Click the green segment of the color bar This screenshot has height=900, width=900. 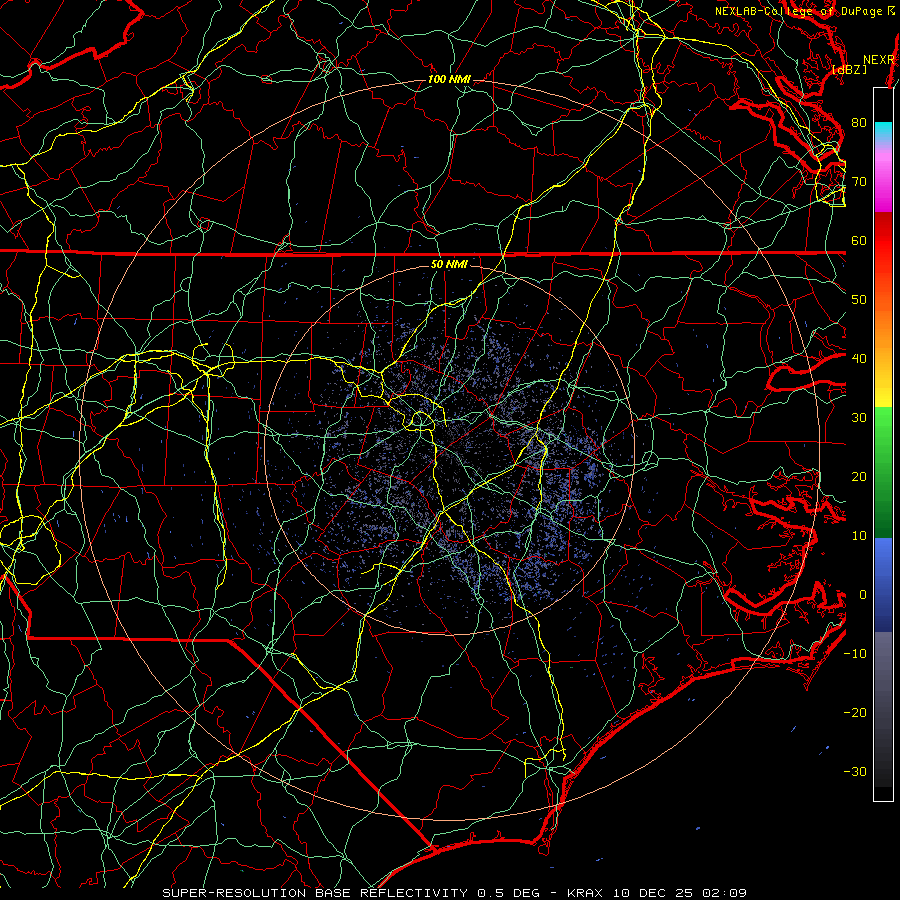tap(883, 472)
